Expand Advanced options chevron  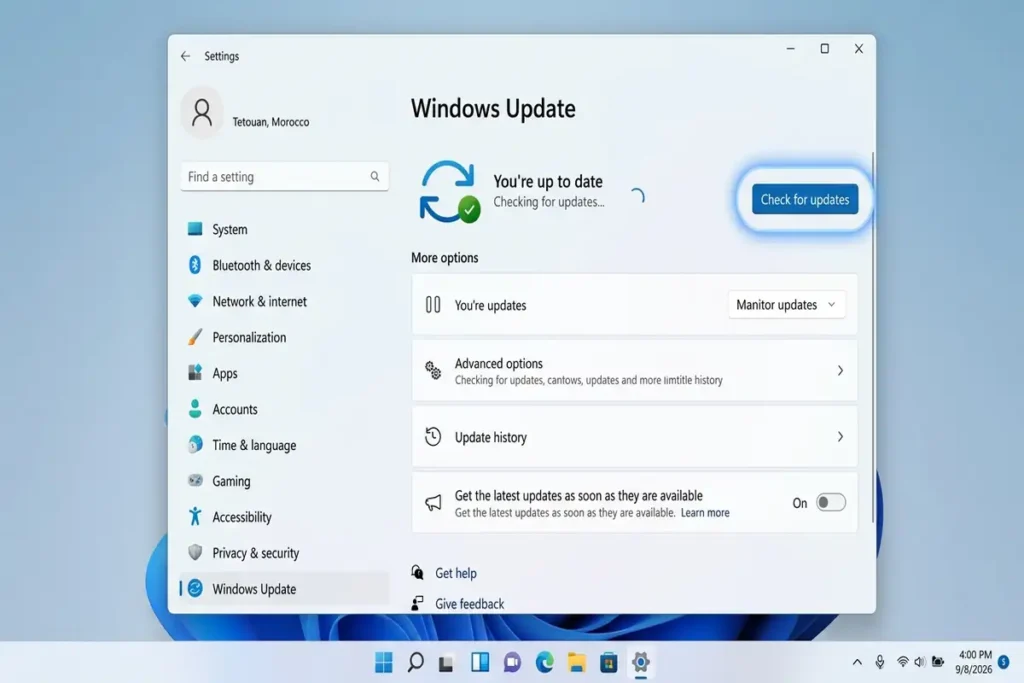[840, 370]
